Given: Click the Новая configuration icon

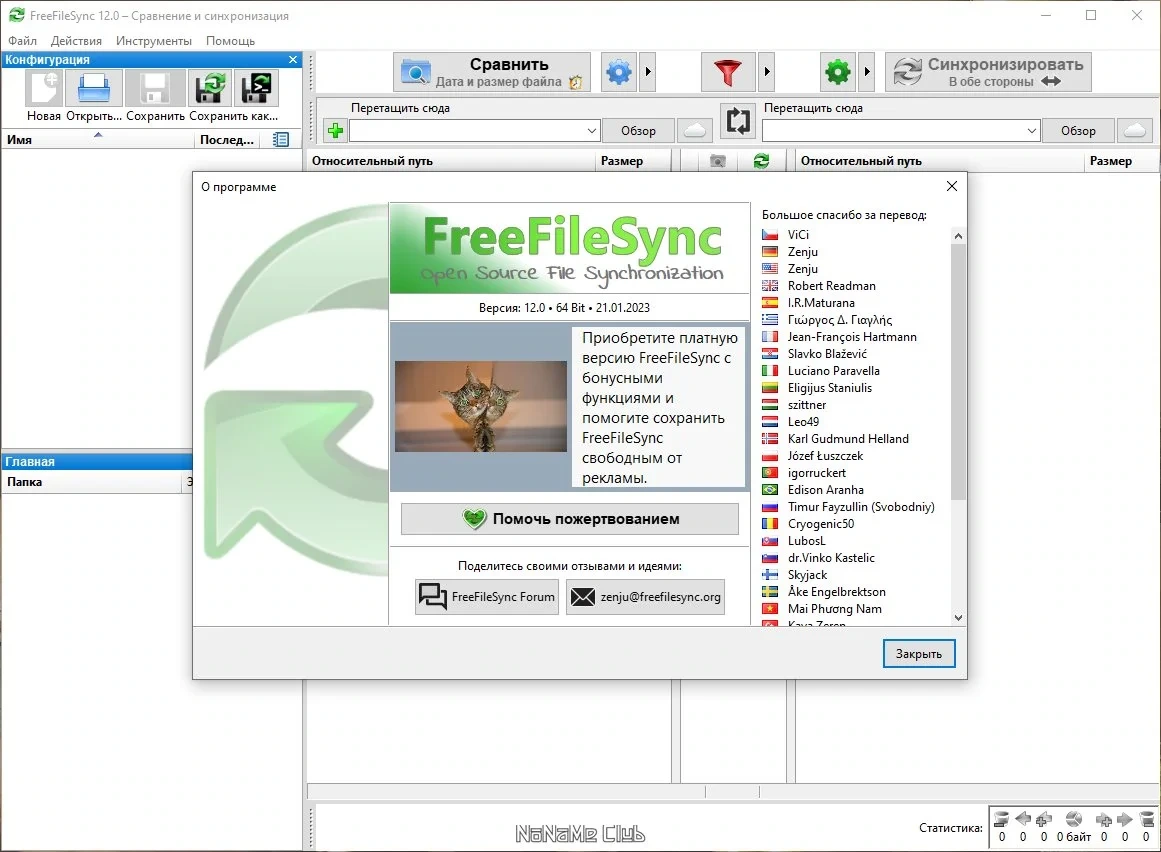Looking at the screenshot, I should coord(44,89).
